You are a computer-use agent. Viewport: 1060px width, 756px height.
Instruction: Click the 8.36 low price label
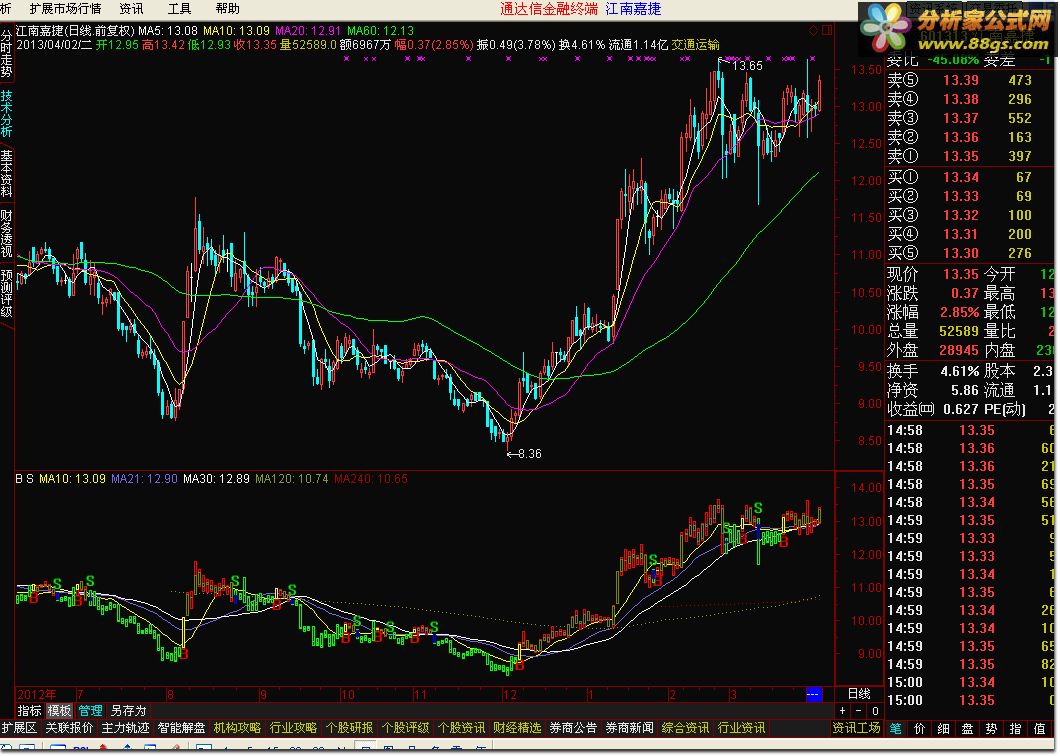[530, 454]
